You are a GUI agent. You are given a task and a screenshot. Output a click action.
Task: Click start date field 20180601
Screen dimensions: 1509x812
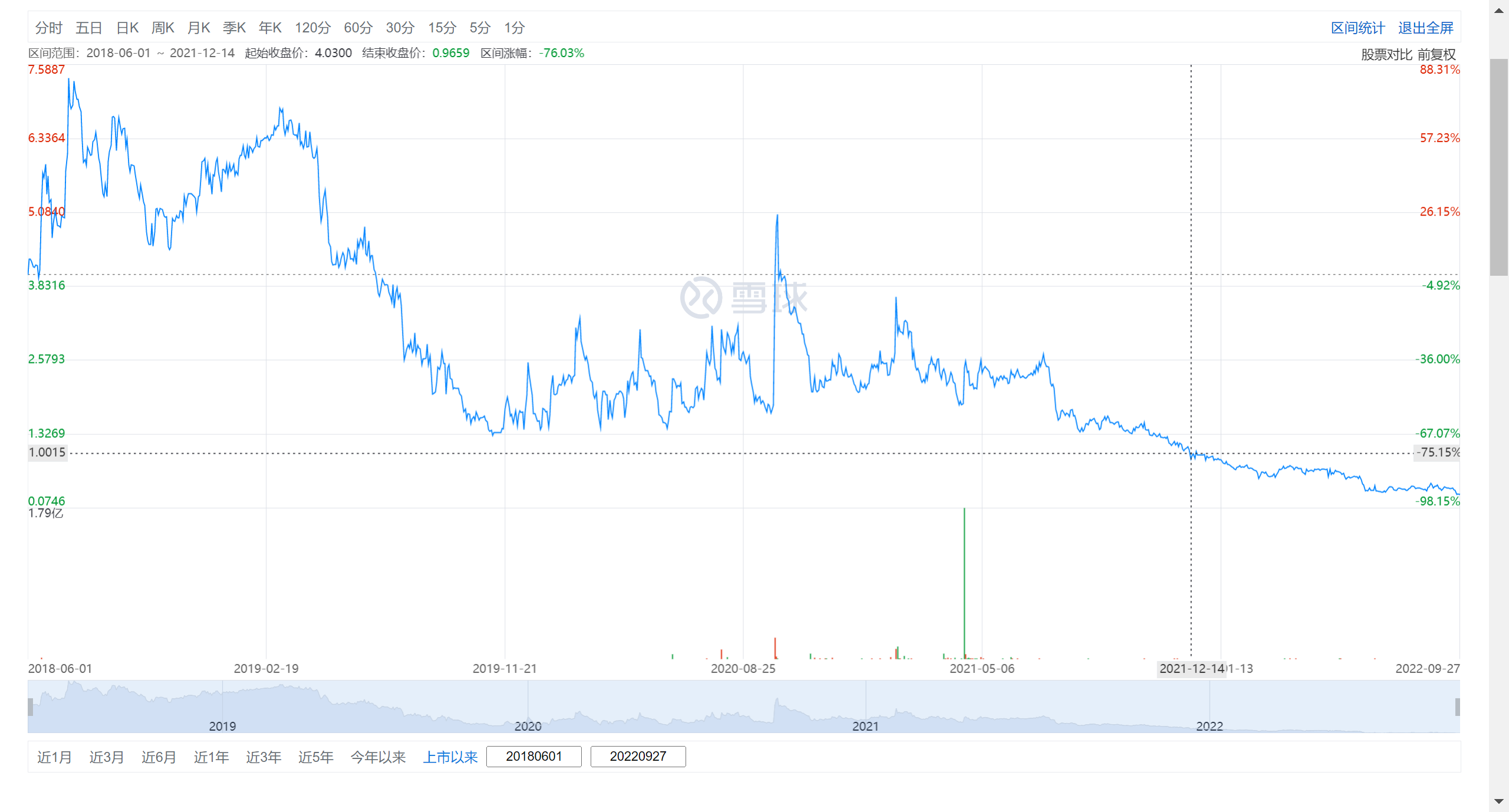(x=533, y=756)
